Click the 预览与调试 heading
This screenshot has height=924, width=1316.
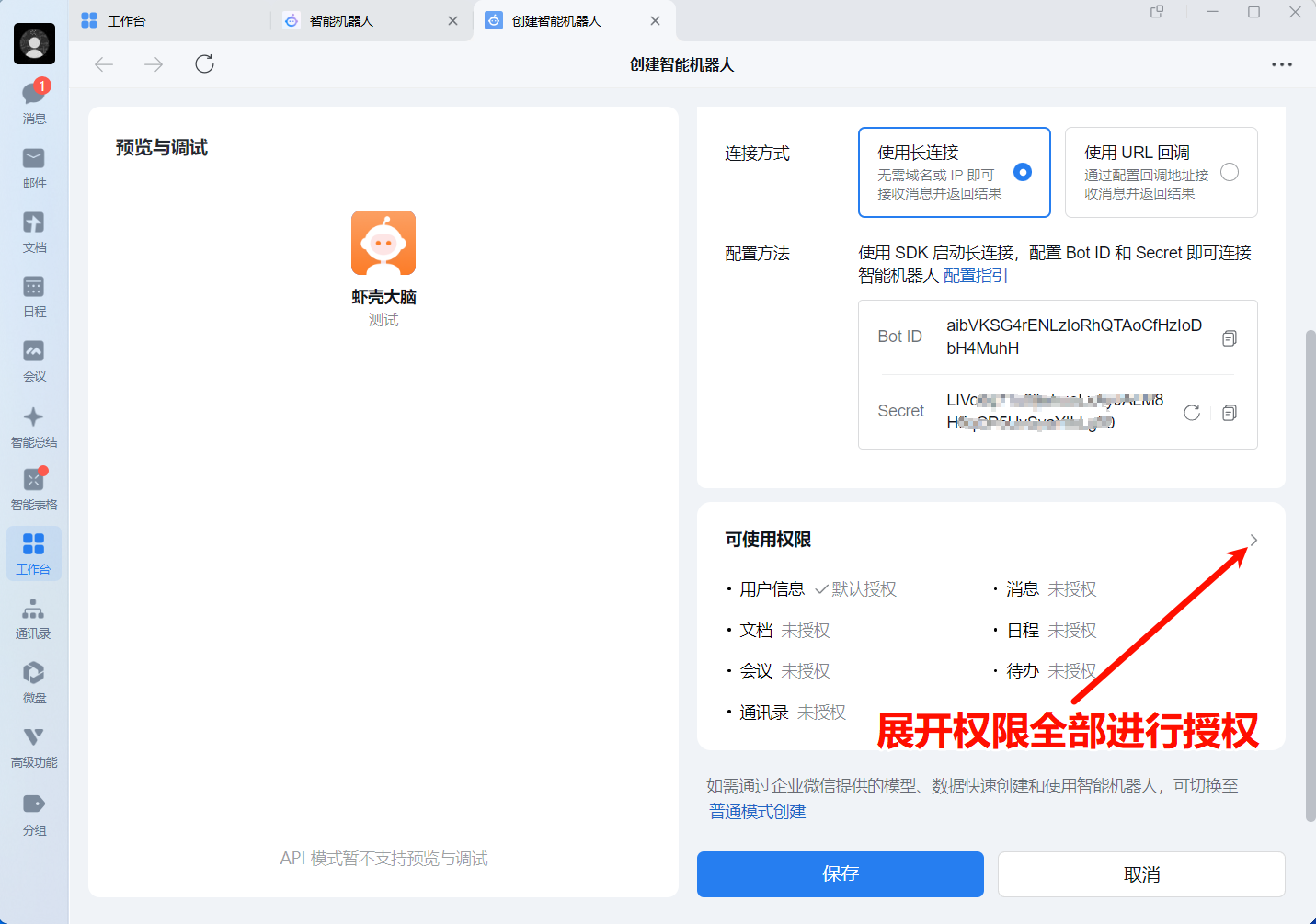162,148
